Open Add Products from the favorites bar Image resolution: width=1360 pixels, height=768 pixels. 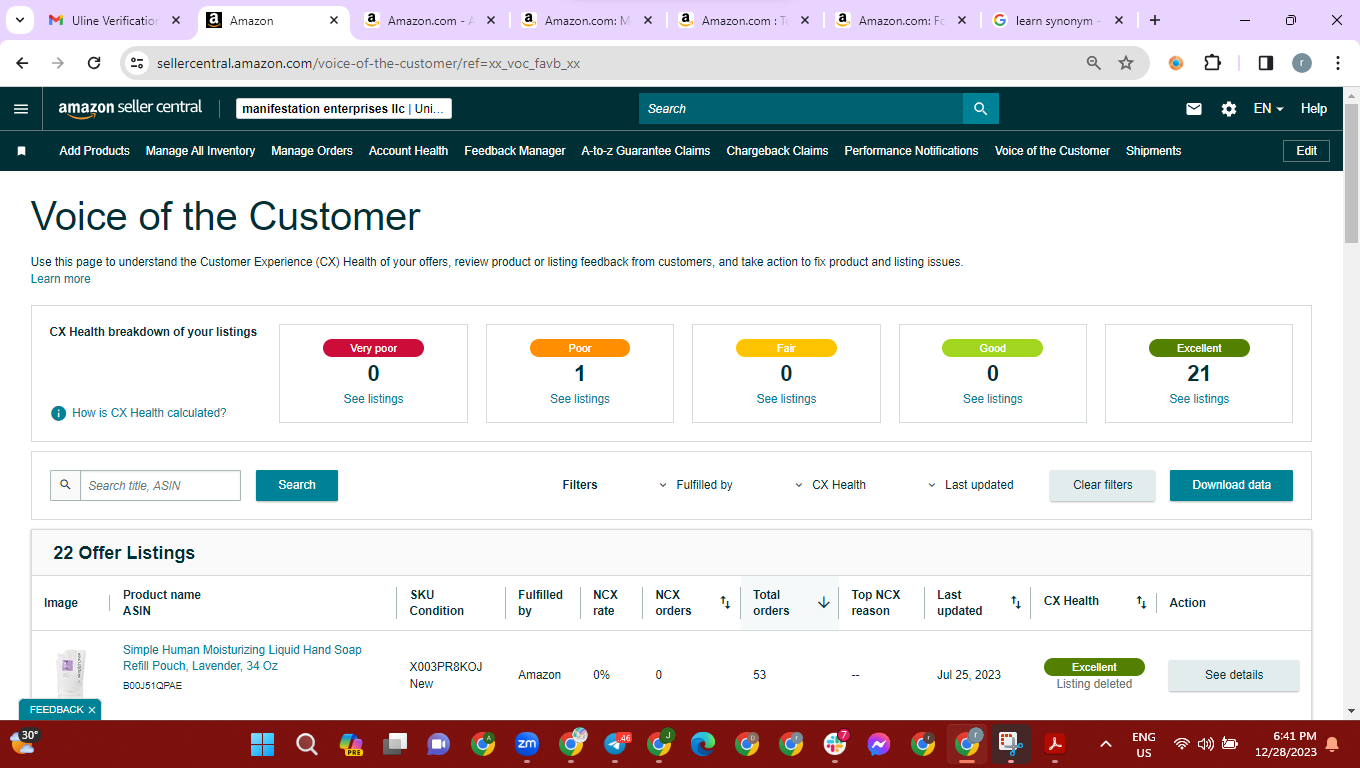tap(94, 151)
